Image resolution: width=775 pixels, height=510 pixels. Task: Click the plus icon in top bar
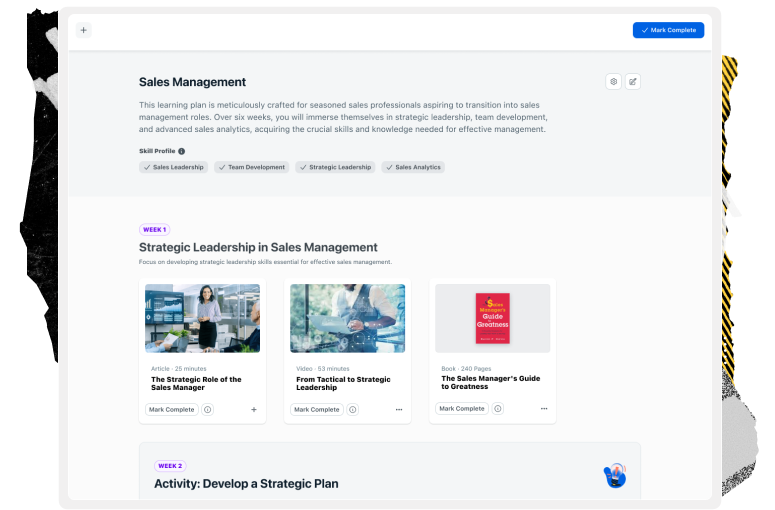[83, 30]
